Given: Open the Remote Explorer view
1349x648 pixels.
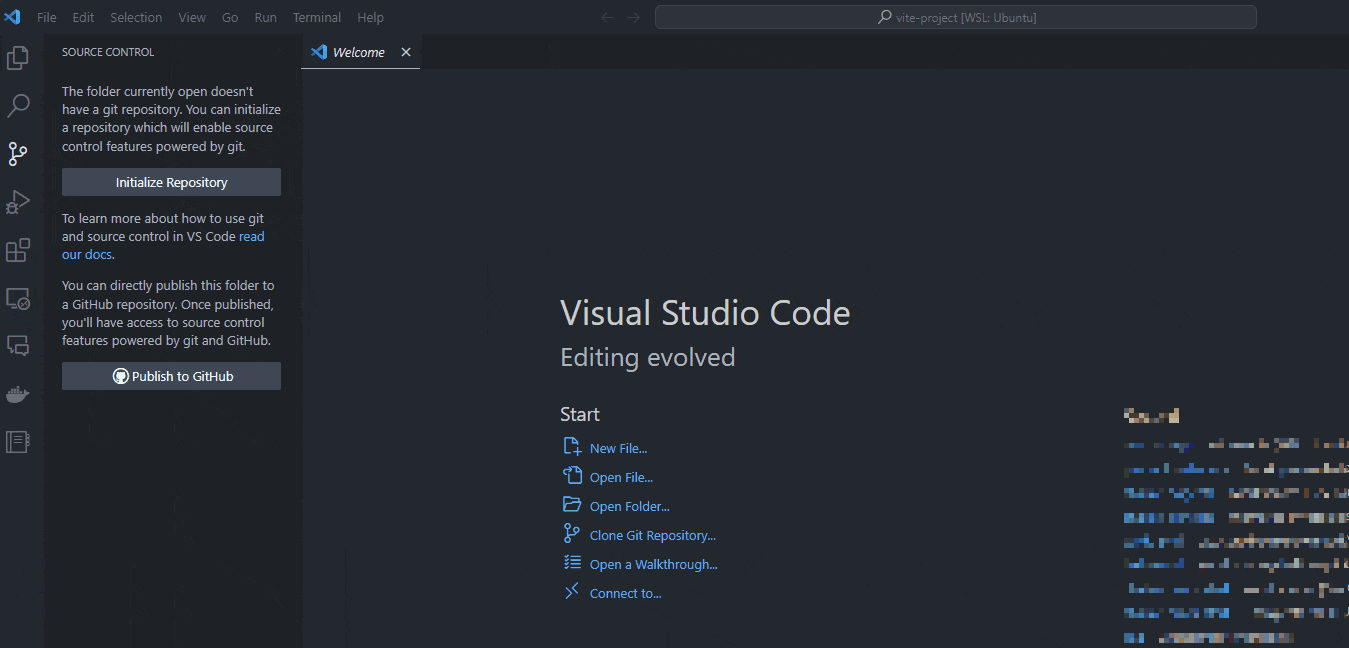Looking at the screenshot, I should point(18,298).
